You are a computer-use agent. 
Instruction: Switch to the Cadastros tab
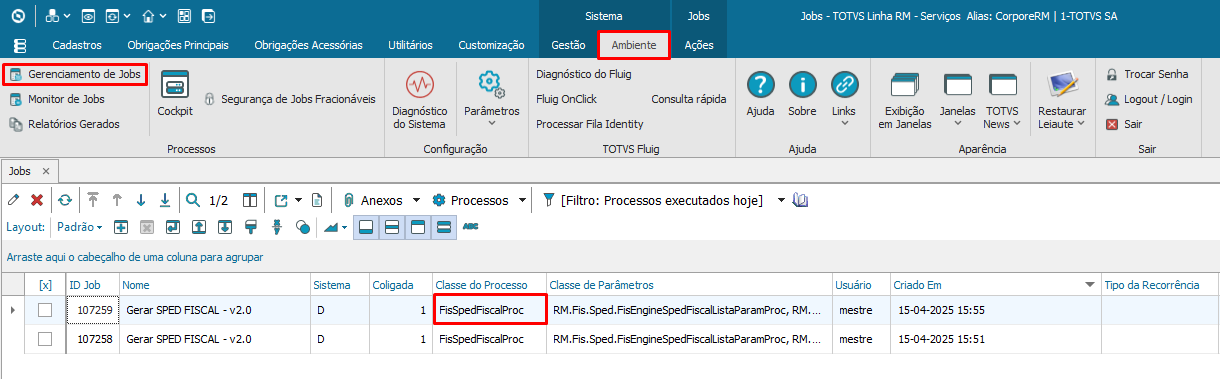pyautogui.click(x=77, y=45)
